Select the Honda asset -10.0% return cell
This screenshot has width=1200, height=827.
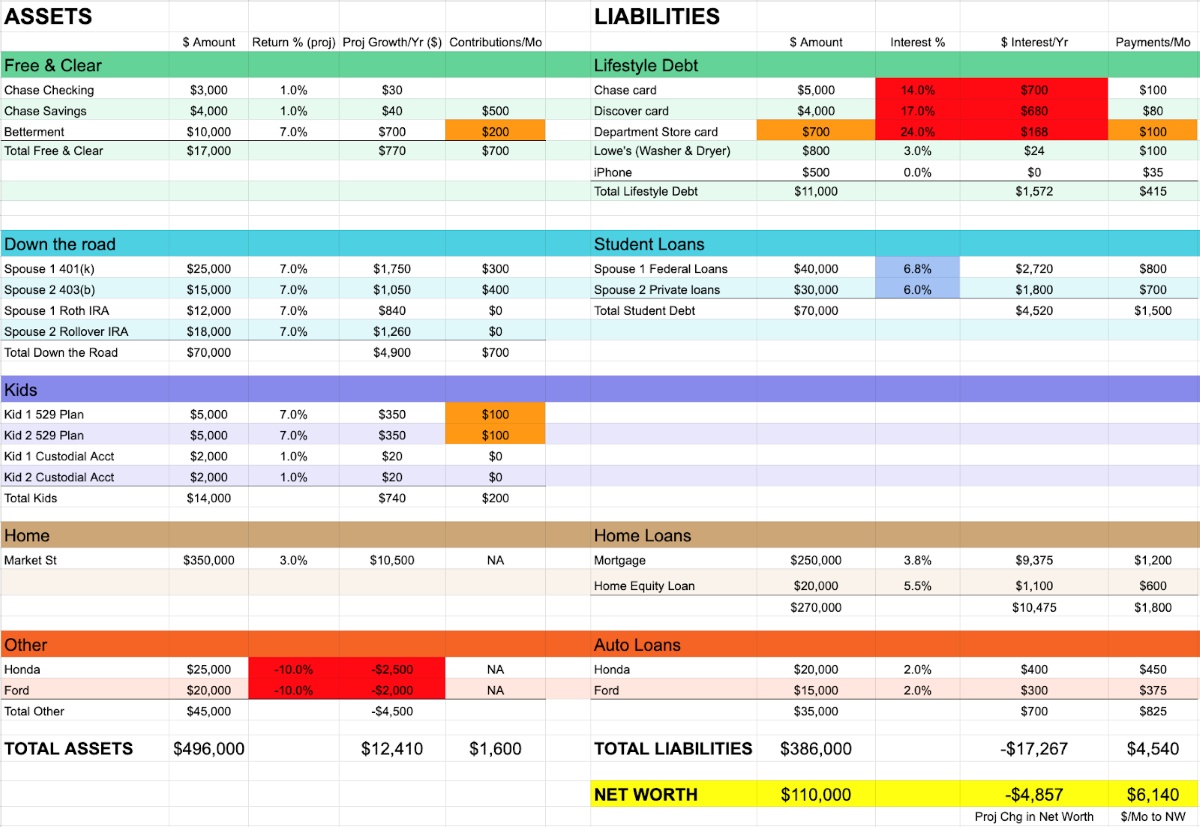pos(293,670)
